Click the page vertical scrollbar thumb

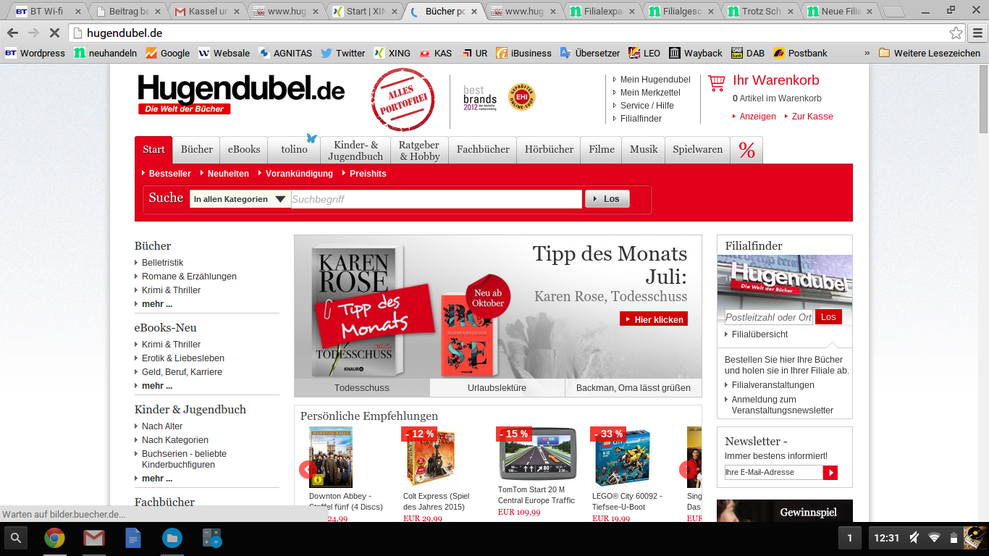pos(983,100)
